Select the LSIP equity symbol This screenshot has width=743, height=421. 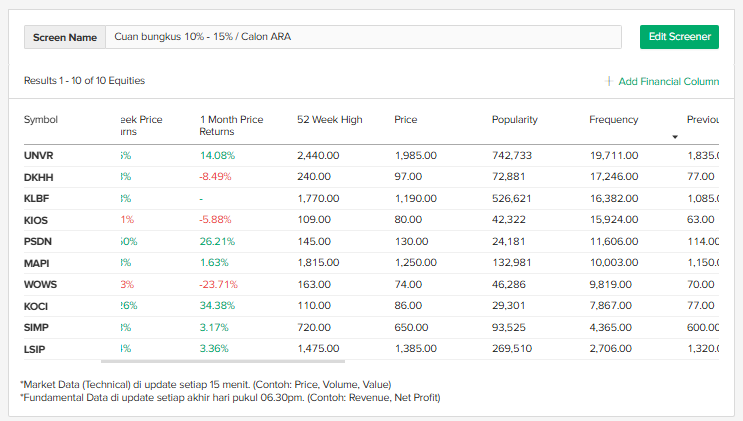[x=35, y=348]
